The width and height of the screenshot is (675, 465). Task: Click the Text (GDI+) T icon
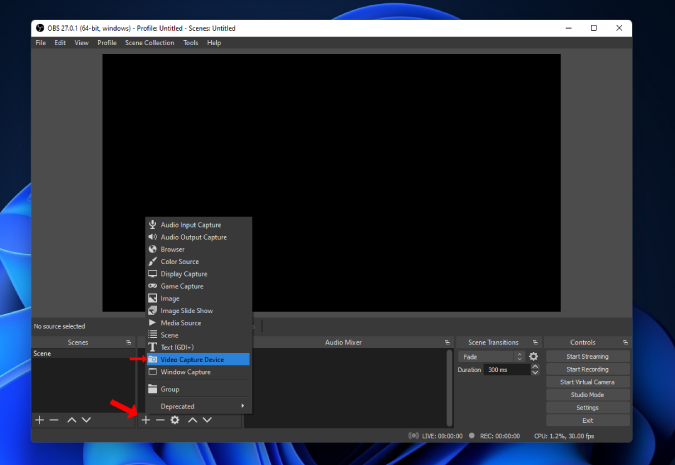(152, 347)
